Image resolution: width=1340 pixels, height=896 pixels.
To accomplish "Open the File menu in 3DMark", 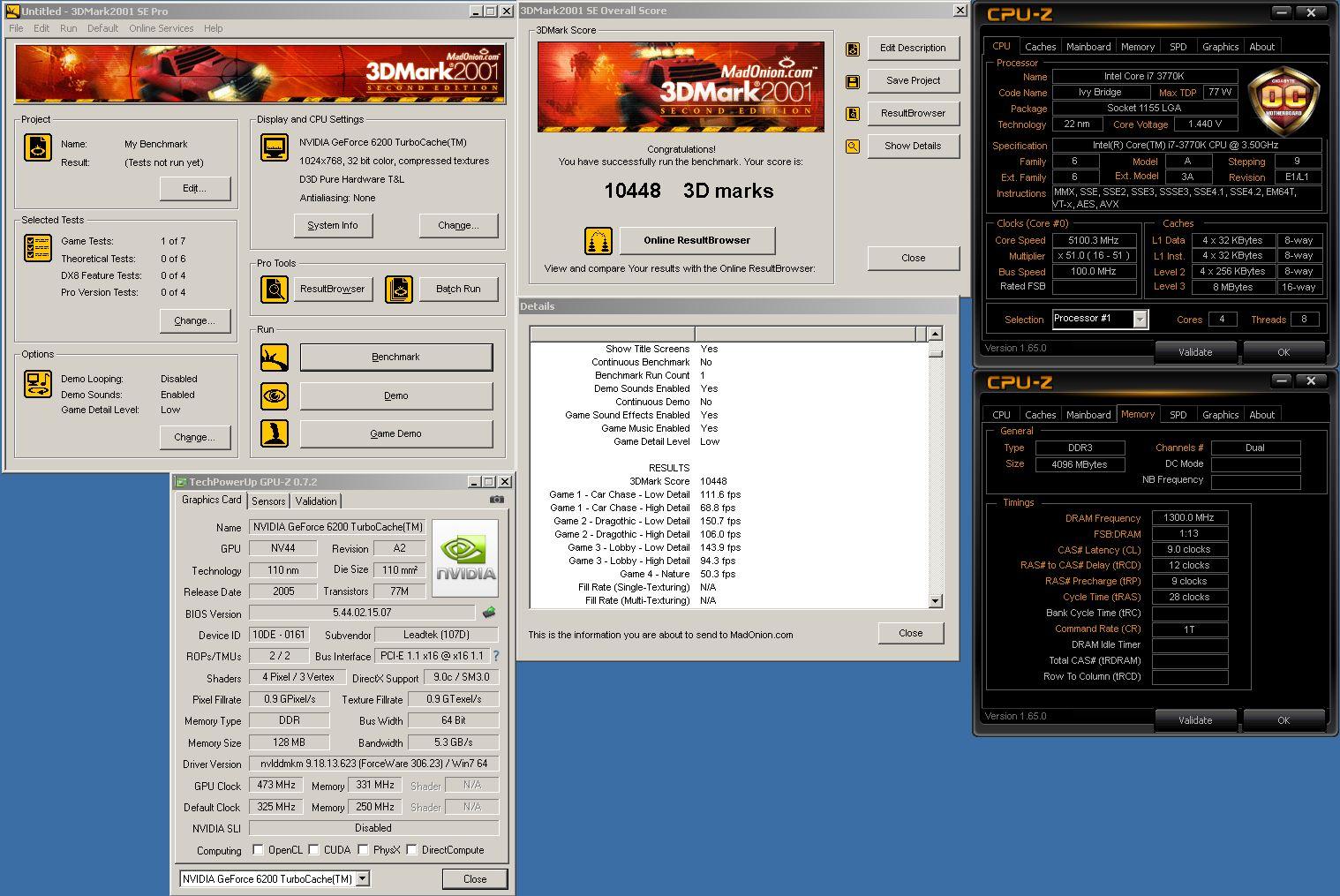I will click(x=16, y=28).
